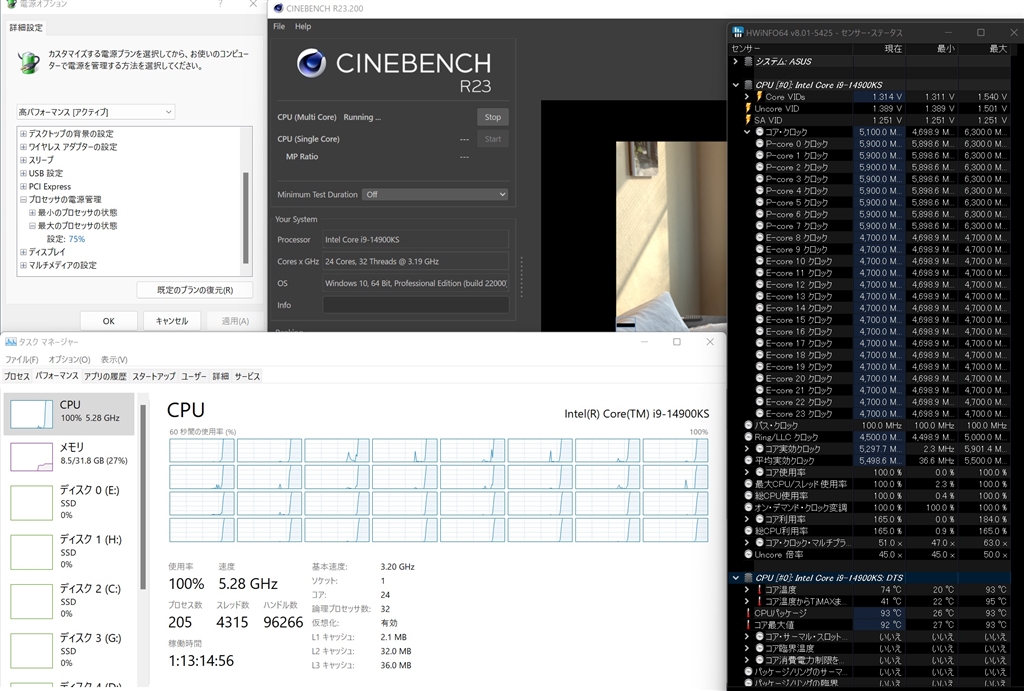Collapse コア・クロック row in HWiNFO
Screen dimensions: 1024x691
(747, 132)
